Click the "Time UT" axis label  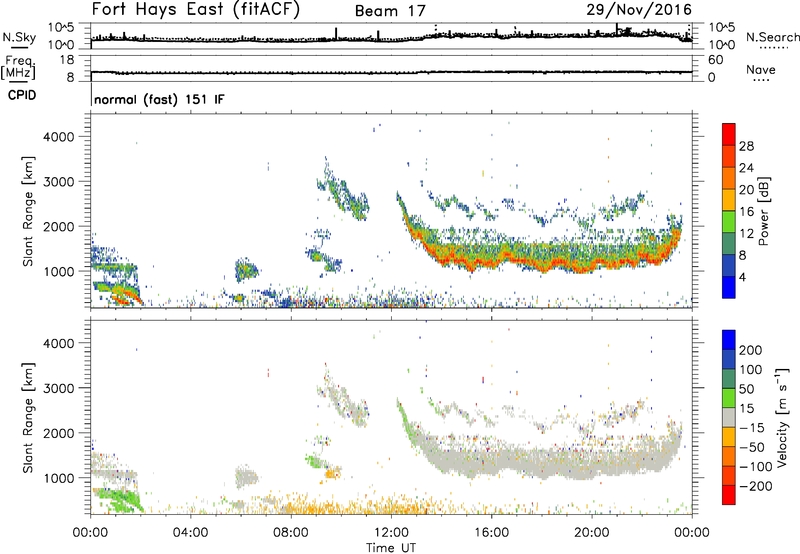(x=391, y=548)
